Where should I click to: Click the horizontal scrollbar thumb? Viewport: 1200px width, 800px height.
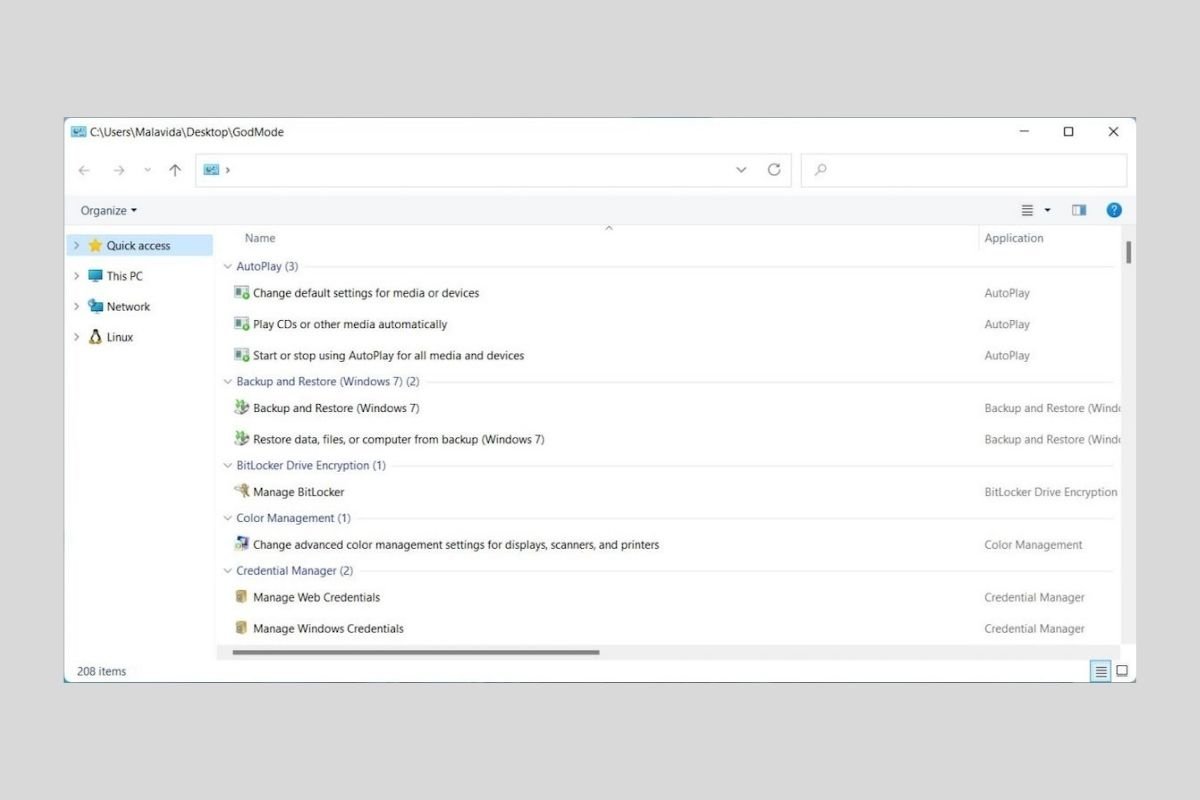point(416,652)
